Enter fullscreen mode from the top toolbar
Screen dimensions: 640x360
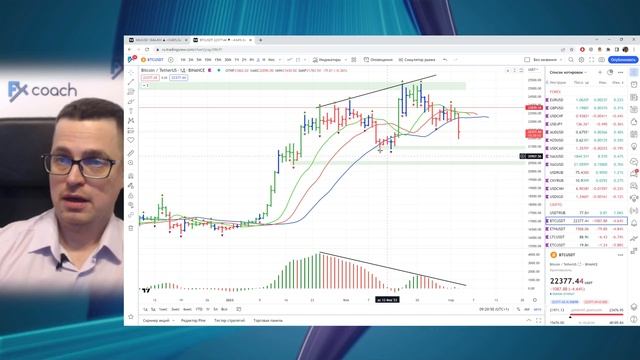pyautogui.click(x=591, y=60)
